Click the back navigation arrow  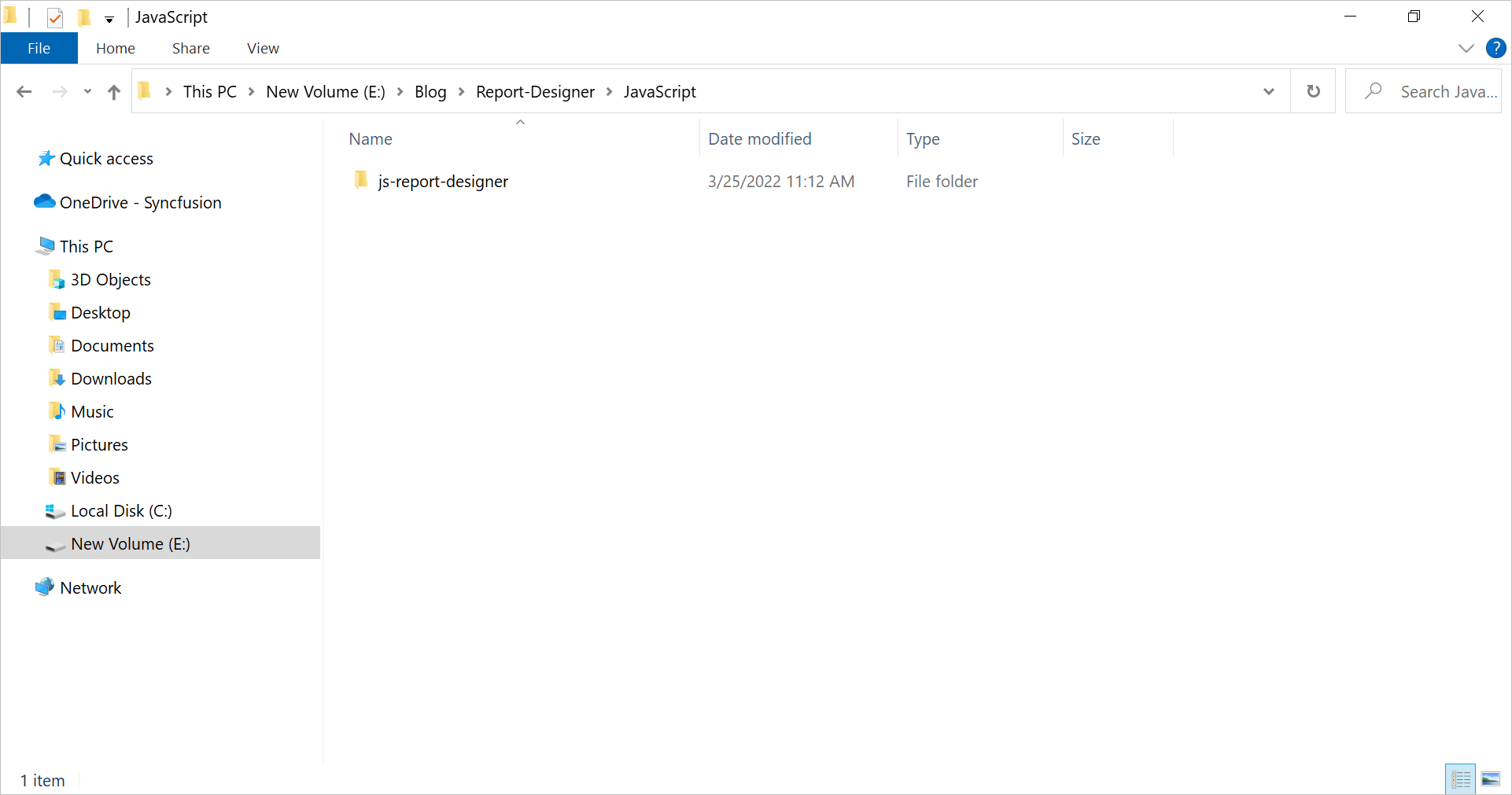click(24, 91)
